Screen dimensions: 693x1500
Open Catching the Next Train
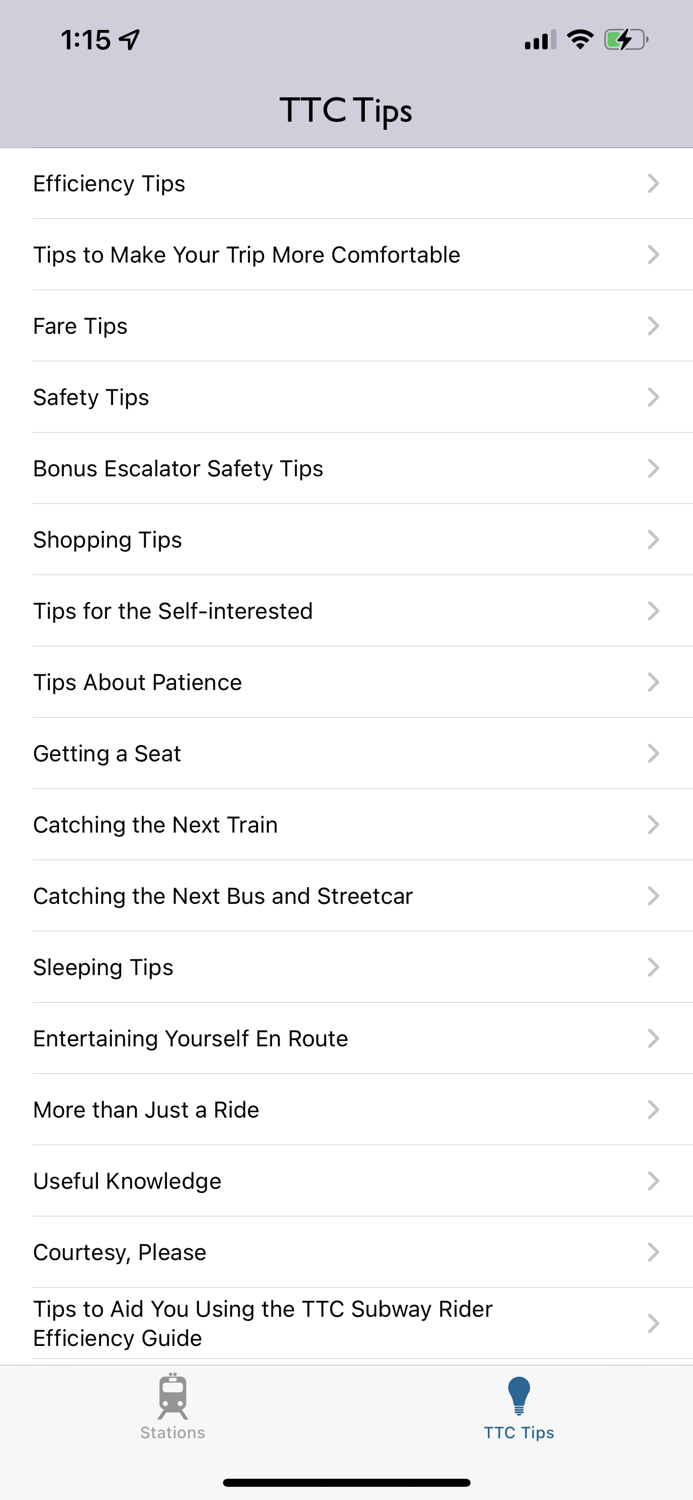click(346, 825)
